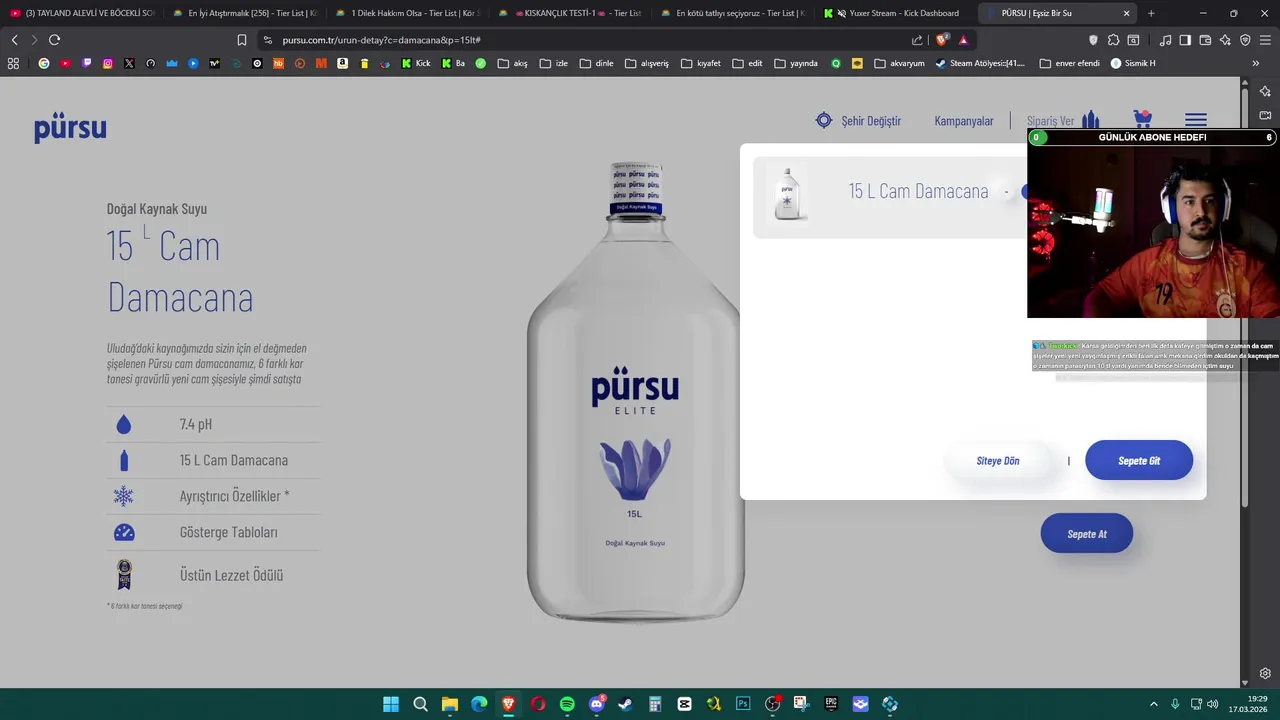Viewport: 1280px width, 720px height.
Task: Click the Şehir Değiştir link
Action: (x=871, y=121)
